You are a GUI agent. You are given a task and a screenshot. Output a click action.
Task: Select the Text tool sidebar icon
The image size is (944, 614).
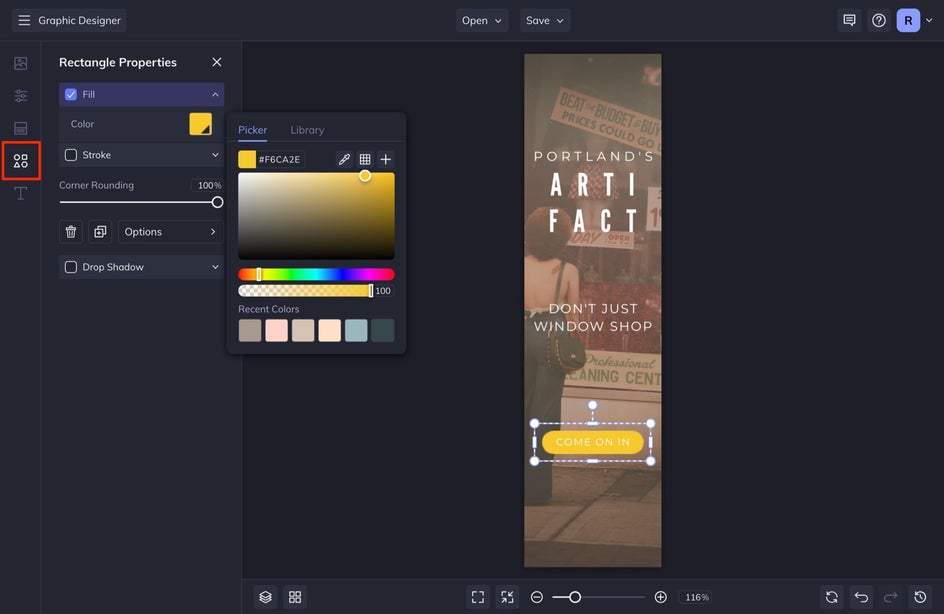pos(20,193)
